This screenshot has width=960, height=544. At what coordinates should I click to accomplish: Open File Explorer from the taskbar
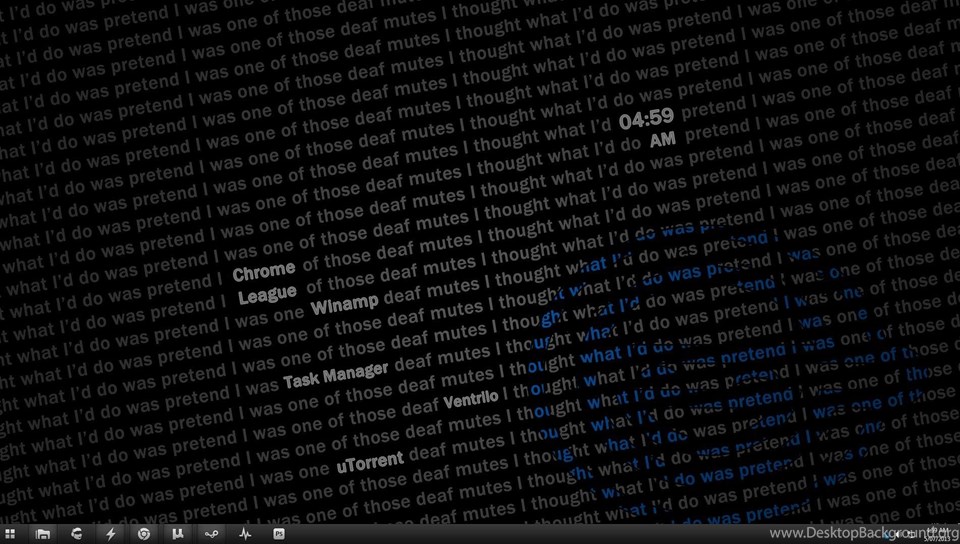(43, 534)
